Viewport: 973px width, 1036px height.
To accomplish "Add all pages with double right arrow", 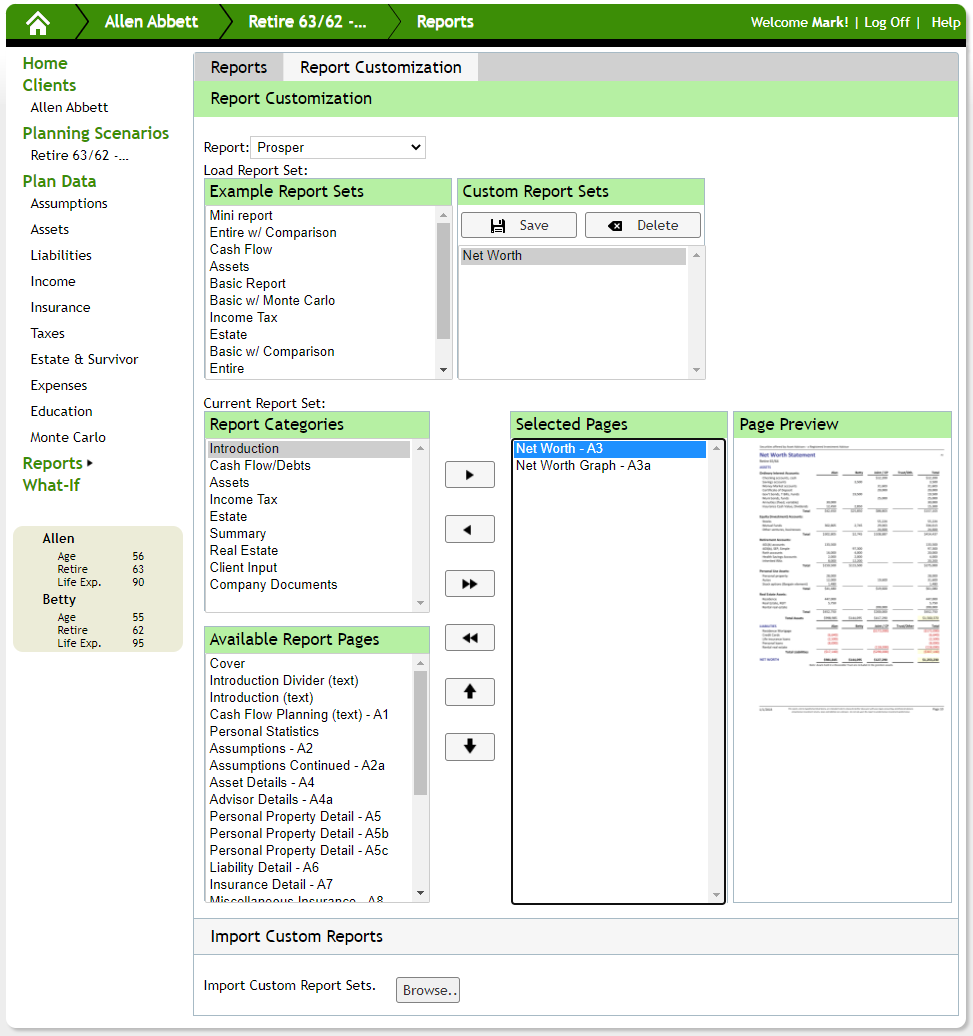I will tap(469, 584).
